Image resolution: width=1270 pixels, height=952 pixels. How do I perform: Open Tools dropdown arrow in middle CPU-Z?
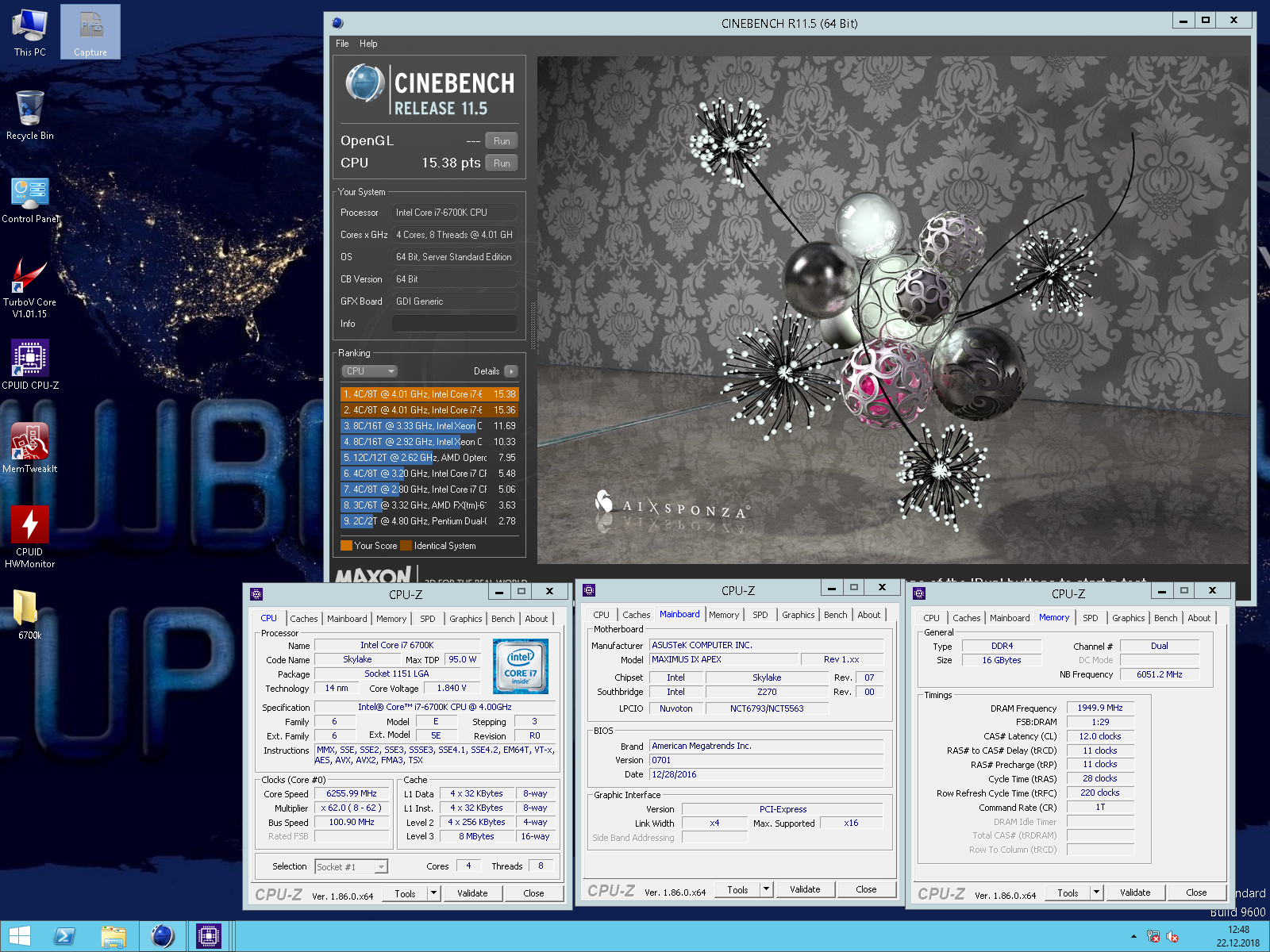767,889
